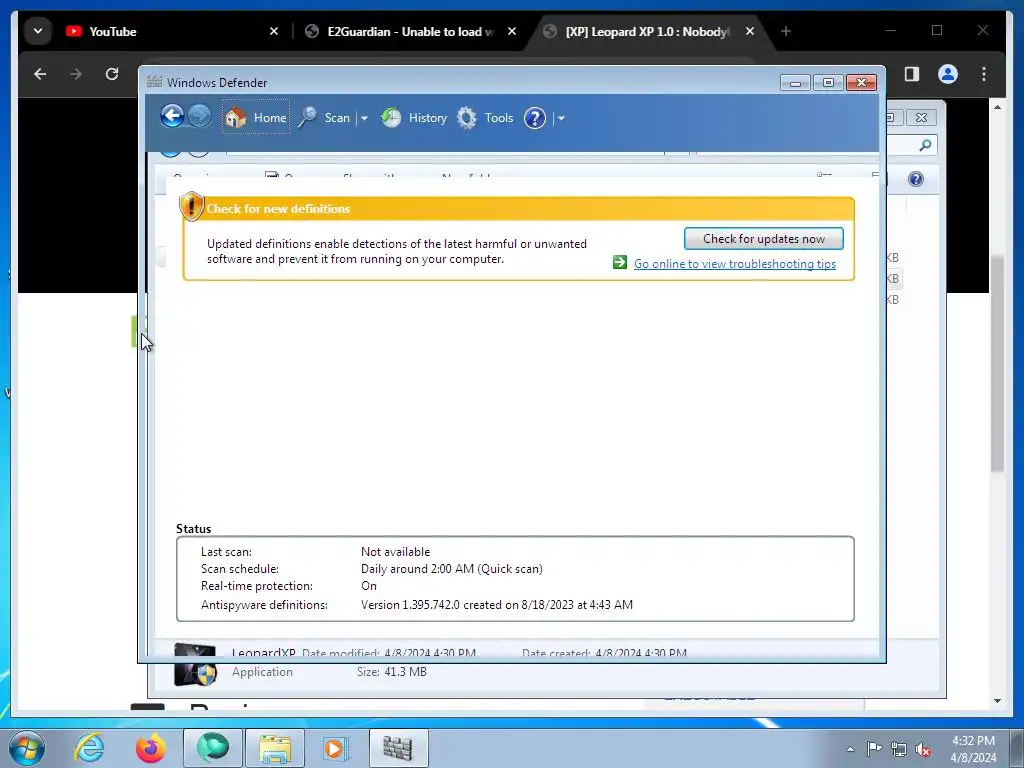Viewport: 1024px width, 768px height.
Task: Open Tools in Windows Defender
Action: tap(485, 118)
